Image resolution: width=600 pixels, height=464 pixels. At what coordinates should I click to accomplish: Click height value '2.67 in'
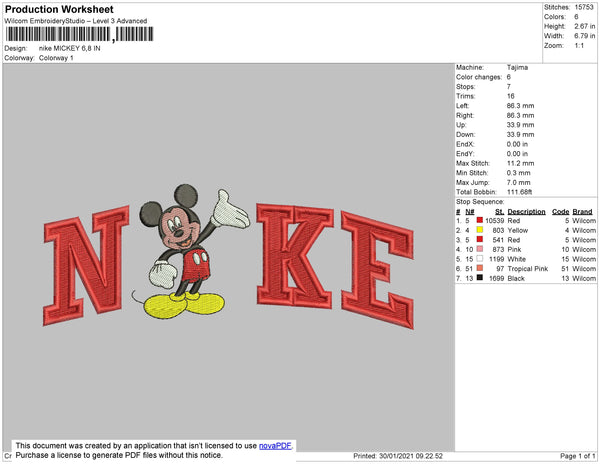point(584,26)
